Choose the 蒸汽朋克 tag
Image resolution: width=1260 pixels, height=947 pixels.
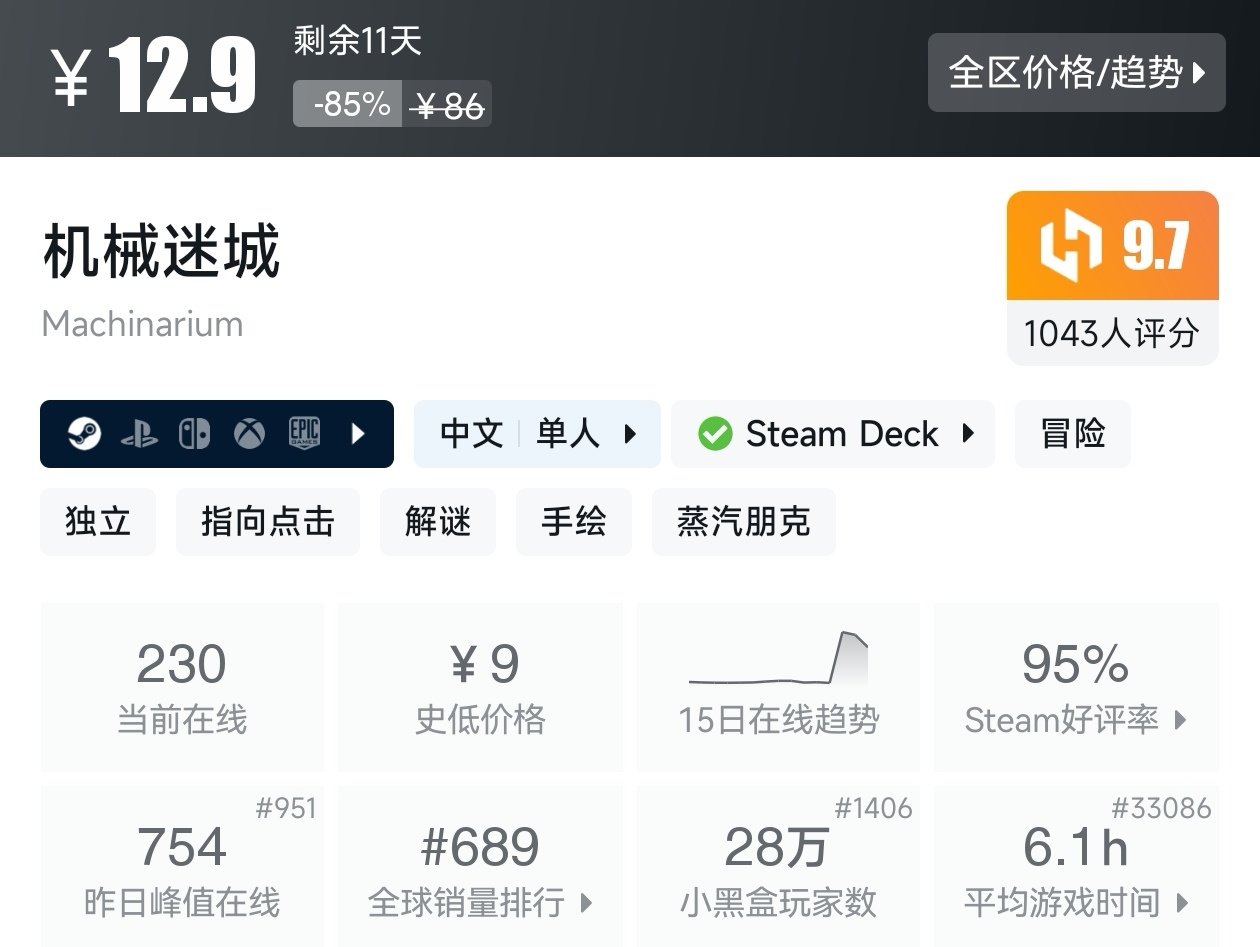pos(743,522)
